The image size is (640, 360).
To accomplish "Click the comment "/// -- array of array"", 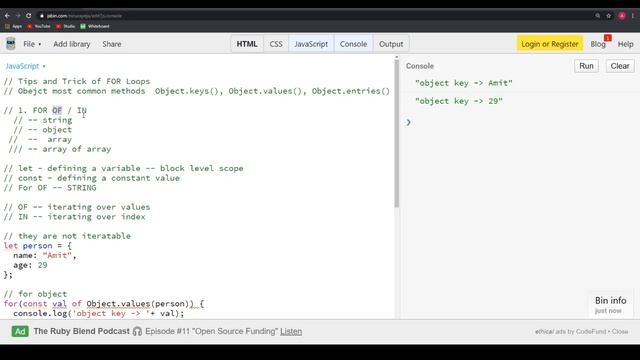I will pos(60,149).
